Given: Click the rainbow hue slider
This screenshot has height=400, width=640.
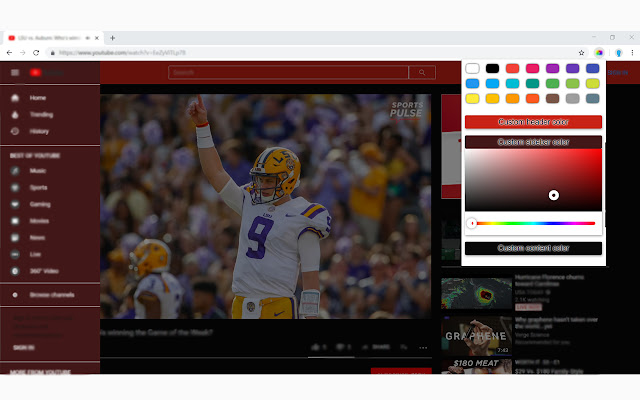Looking at the screenshot, I should click(x=533, y=223).
